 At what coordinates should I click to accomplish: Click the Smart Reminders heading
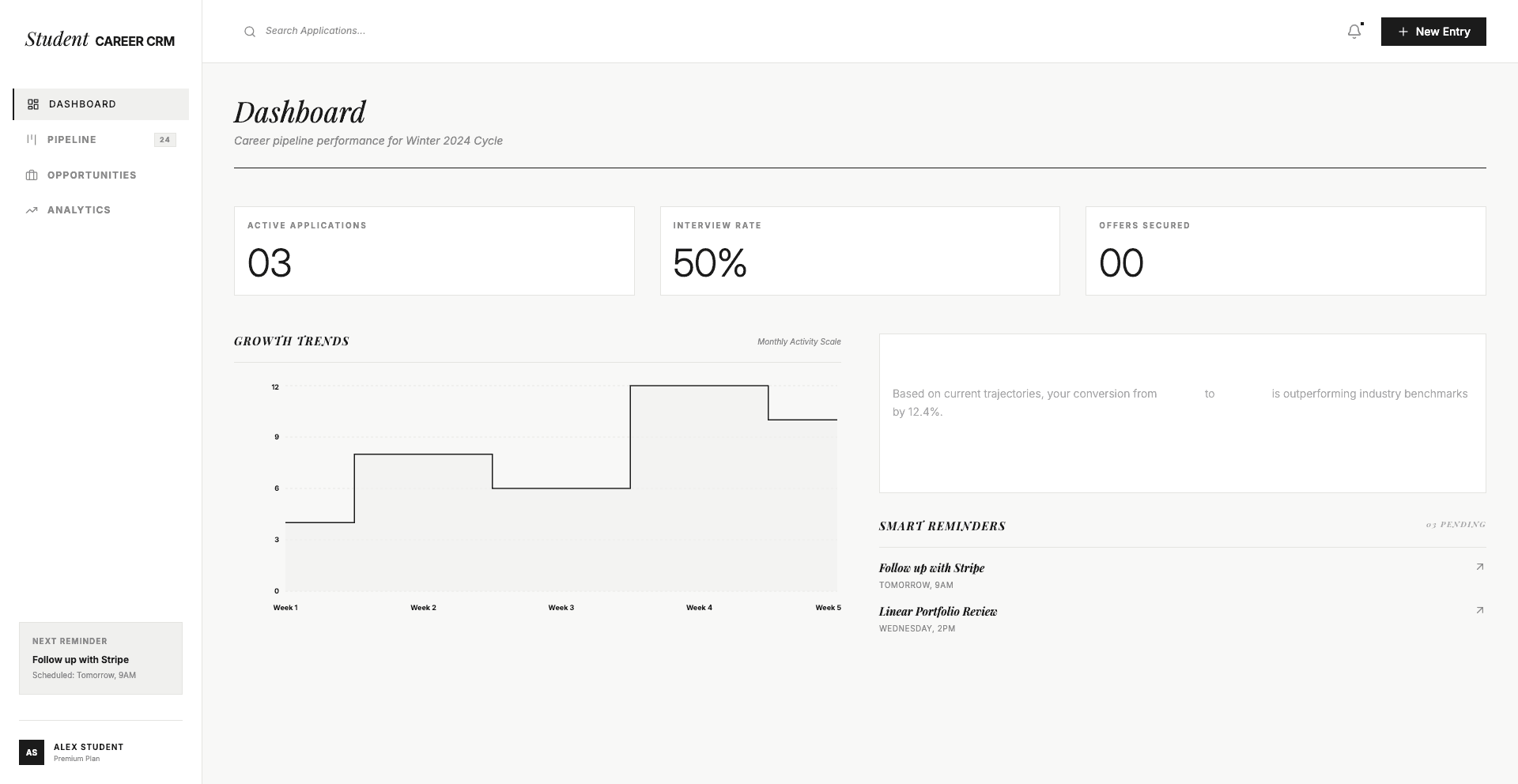(x=942, y=526)
